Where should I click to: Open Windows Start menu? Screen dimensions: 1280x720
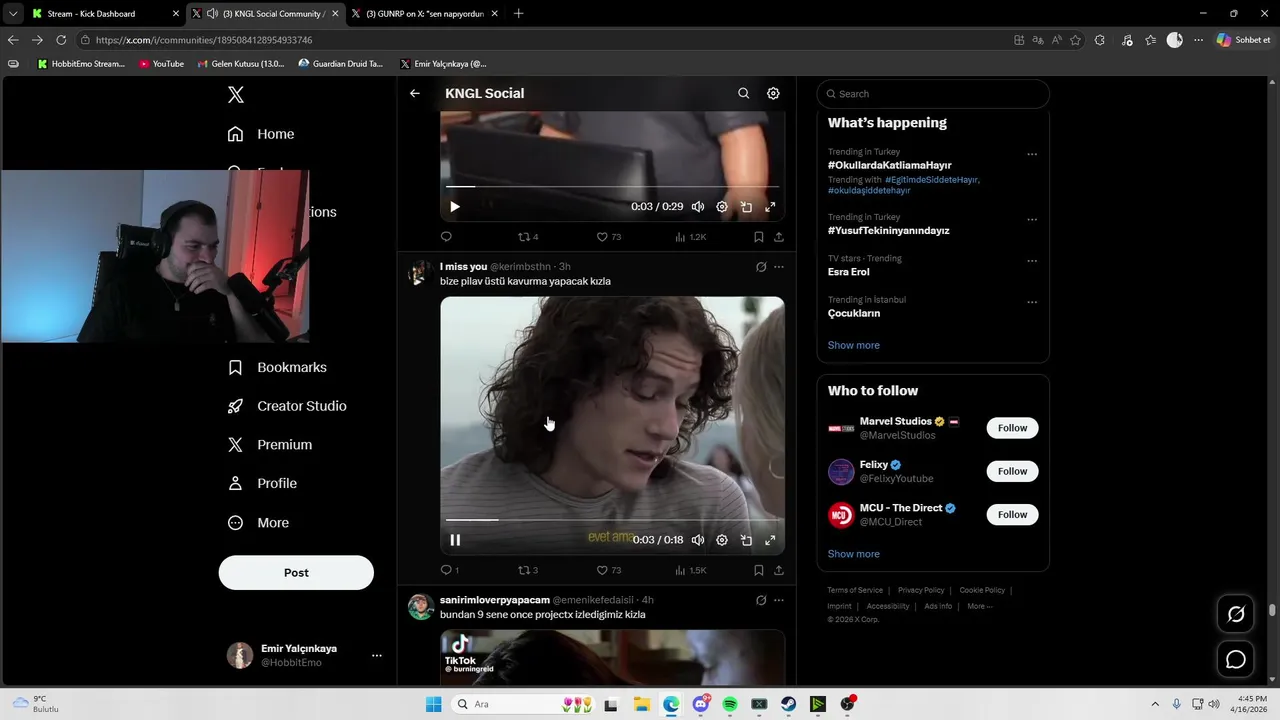click(x=433, y=704)
